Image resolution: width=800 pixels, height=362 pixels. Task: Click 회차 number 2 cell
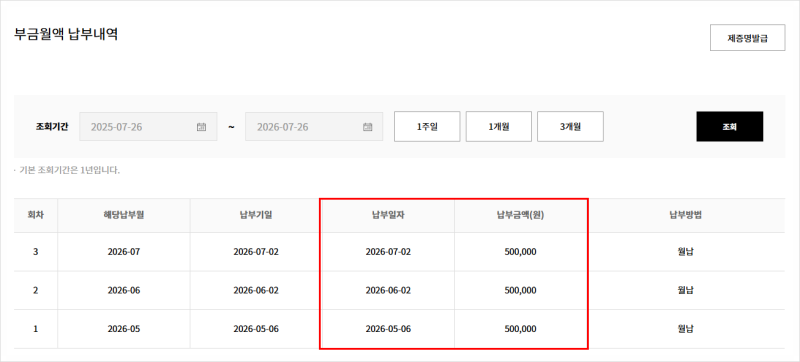point(36,291)
